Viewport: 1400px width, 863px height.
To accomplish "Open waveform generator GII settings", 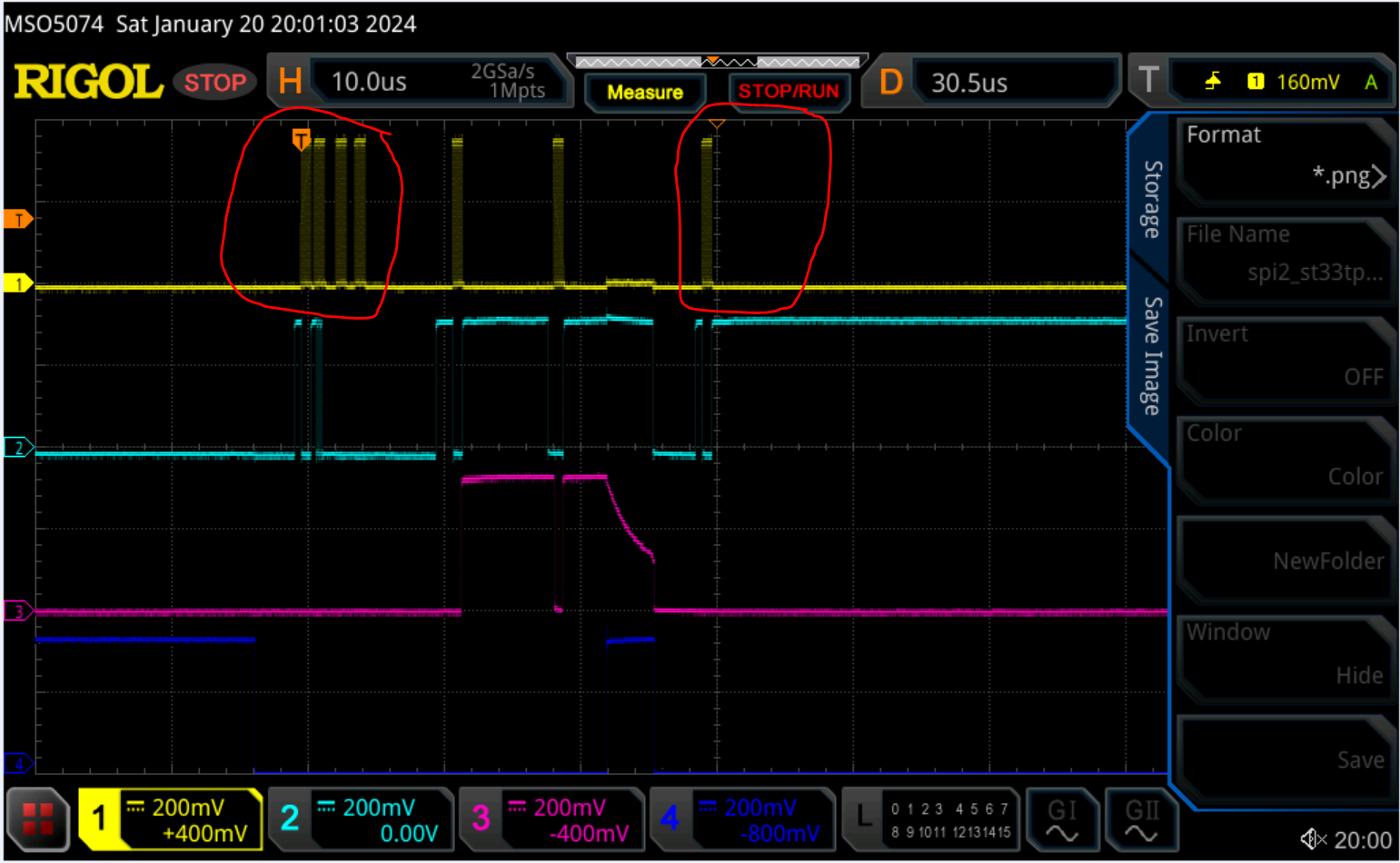I will click(x=1141, y=818).
